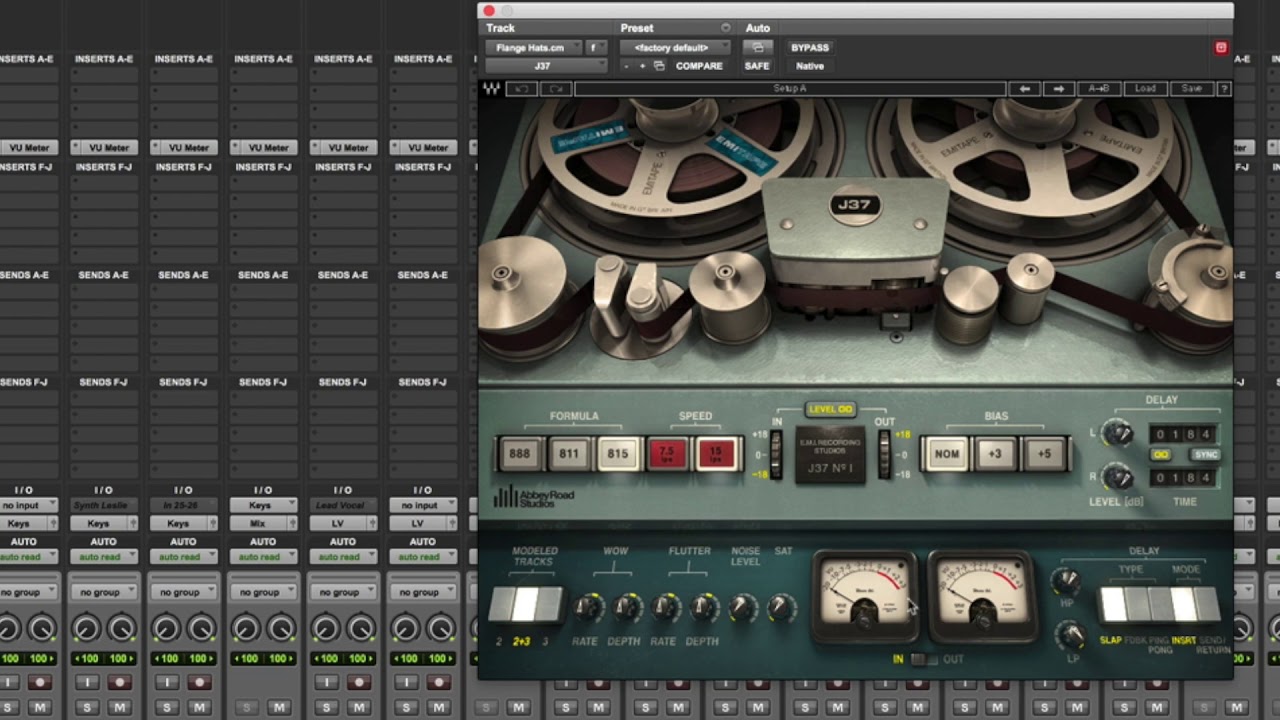Toggle the delay OO link button
The height and width of the screenshot is (720, 1280).
[1161, 455]
